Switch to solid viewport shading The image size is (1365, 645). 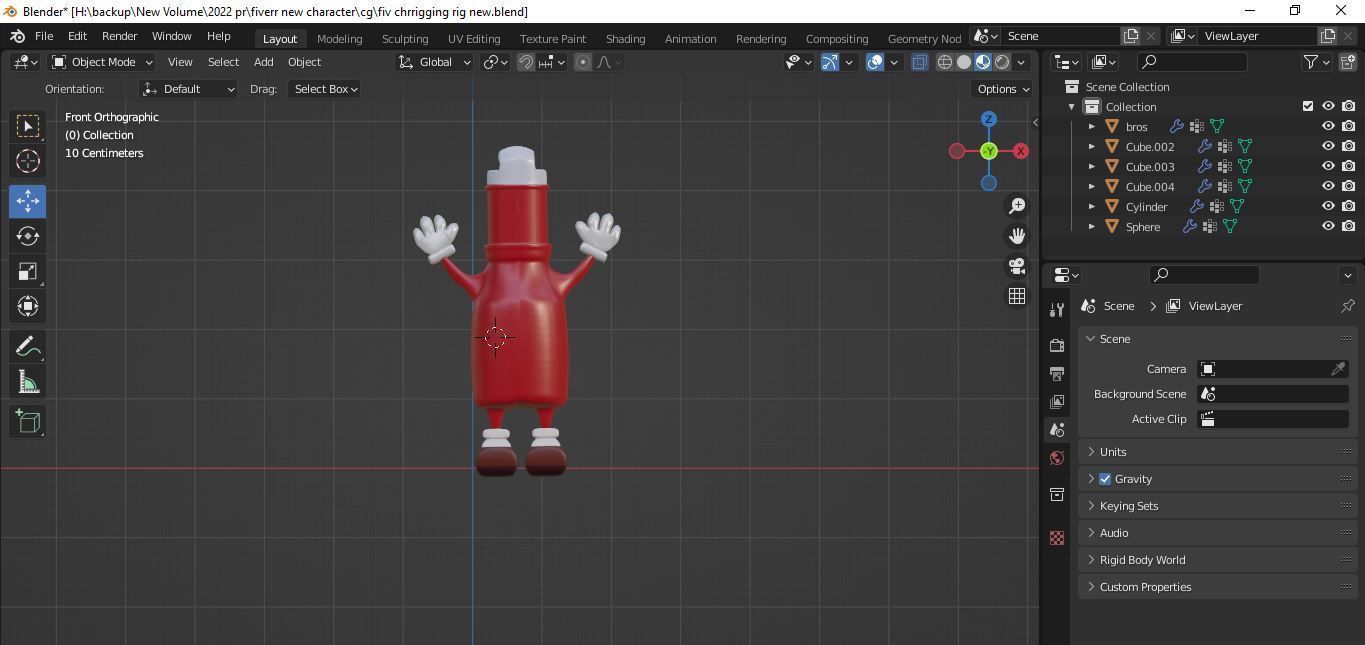[x=964, y=62]
